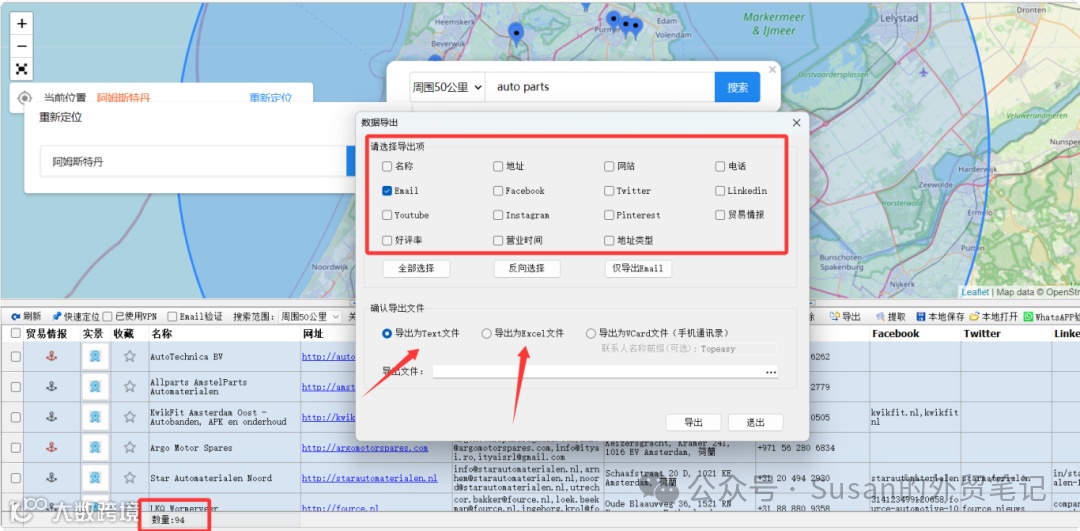This screenshot has height=531, width=1080.
Task: Toggle fullscreen map view icon
Action: point(22,69)
